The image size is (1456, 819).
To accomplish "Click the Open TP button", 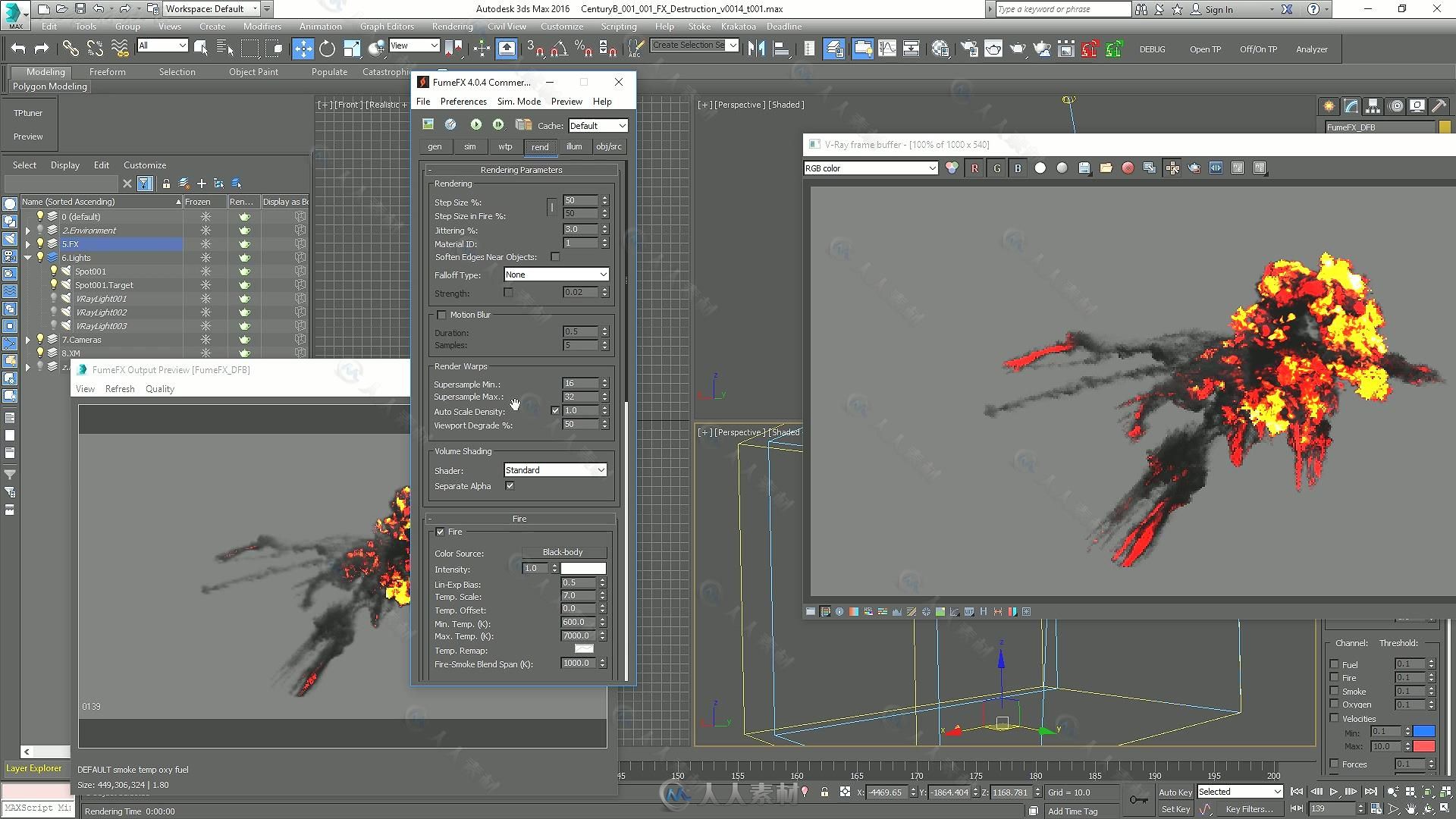I will coord(1205,49).
